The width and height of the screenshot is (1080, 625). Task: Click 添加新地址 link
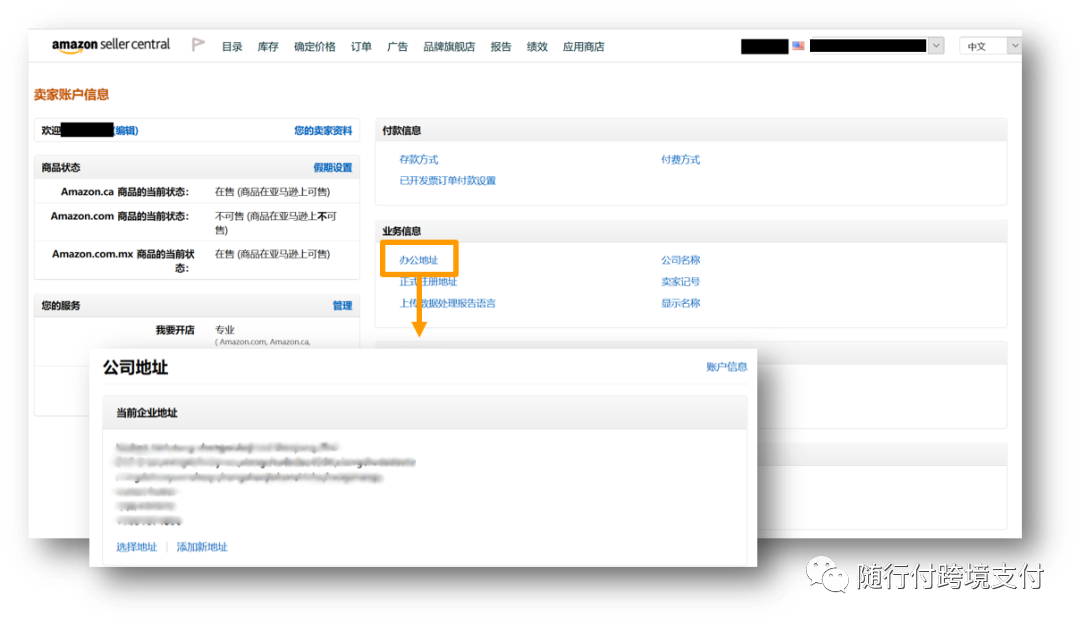(x=202, y=546)
